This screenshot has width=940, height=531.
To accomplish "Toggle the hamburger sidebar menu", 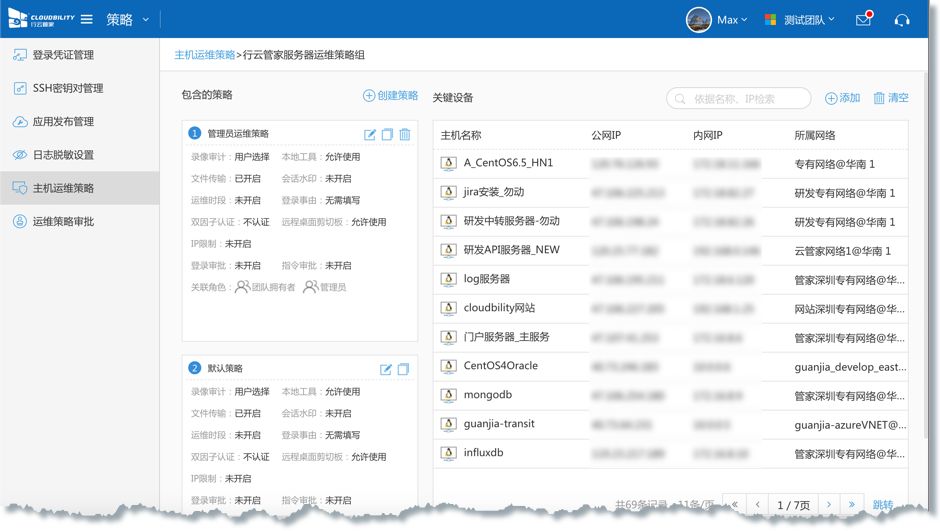I will click(x=87, y=20).
